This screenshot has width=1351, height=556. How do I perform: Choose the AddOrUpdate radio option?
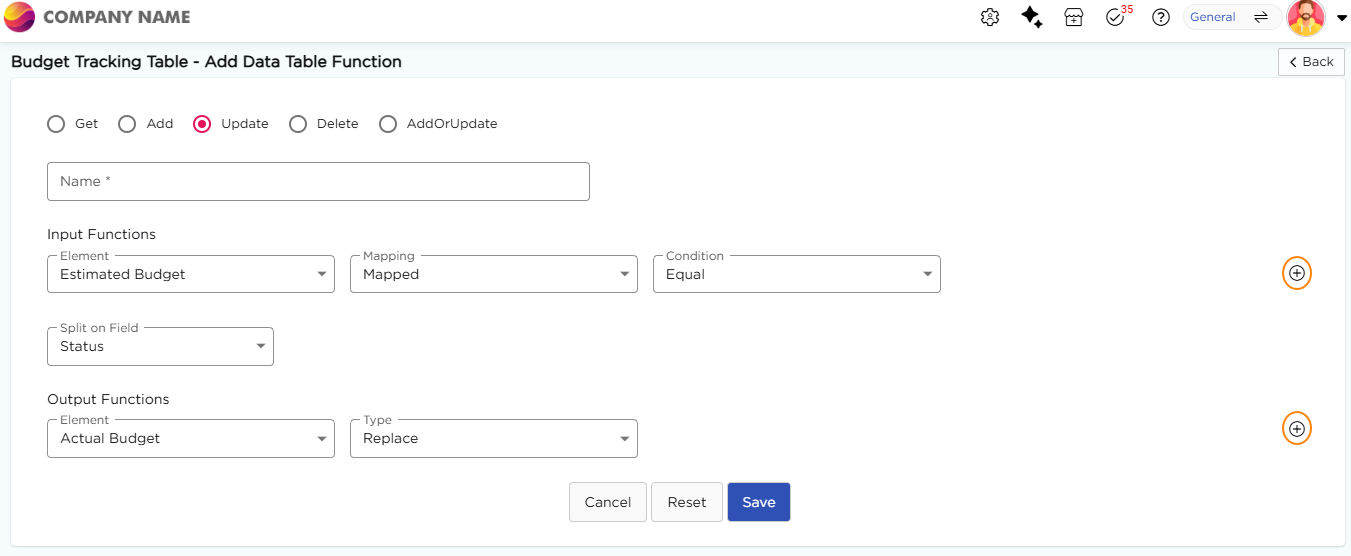click(x=388, y=124)
